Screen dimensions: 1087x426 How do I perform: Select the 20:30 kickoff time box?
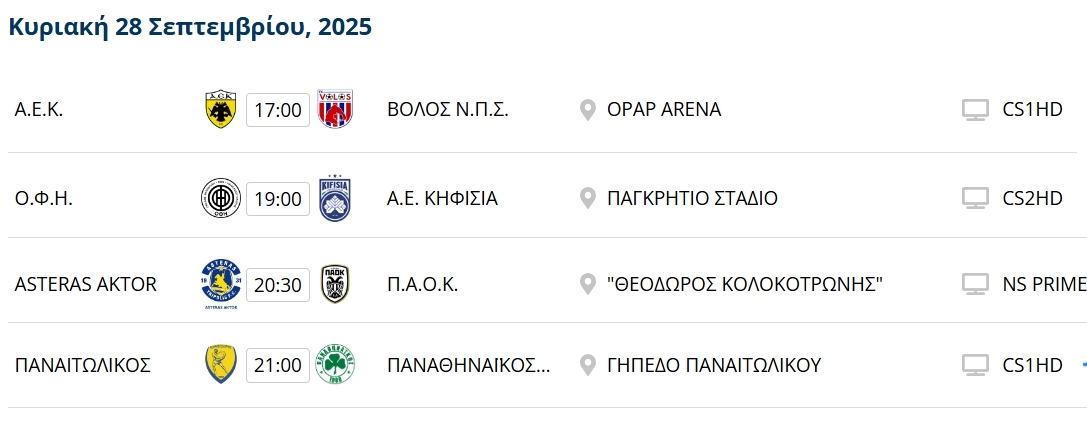click(278, 284)
